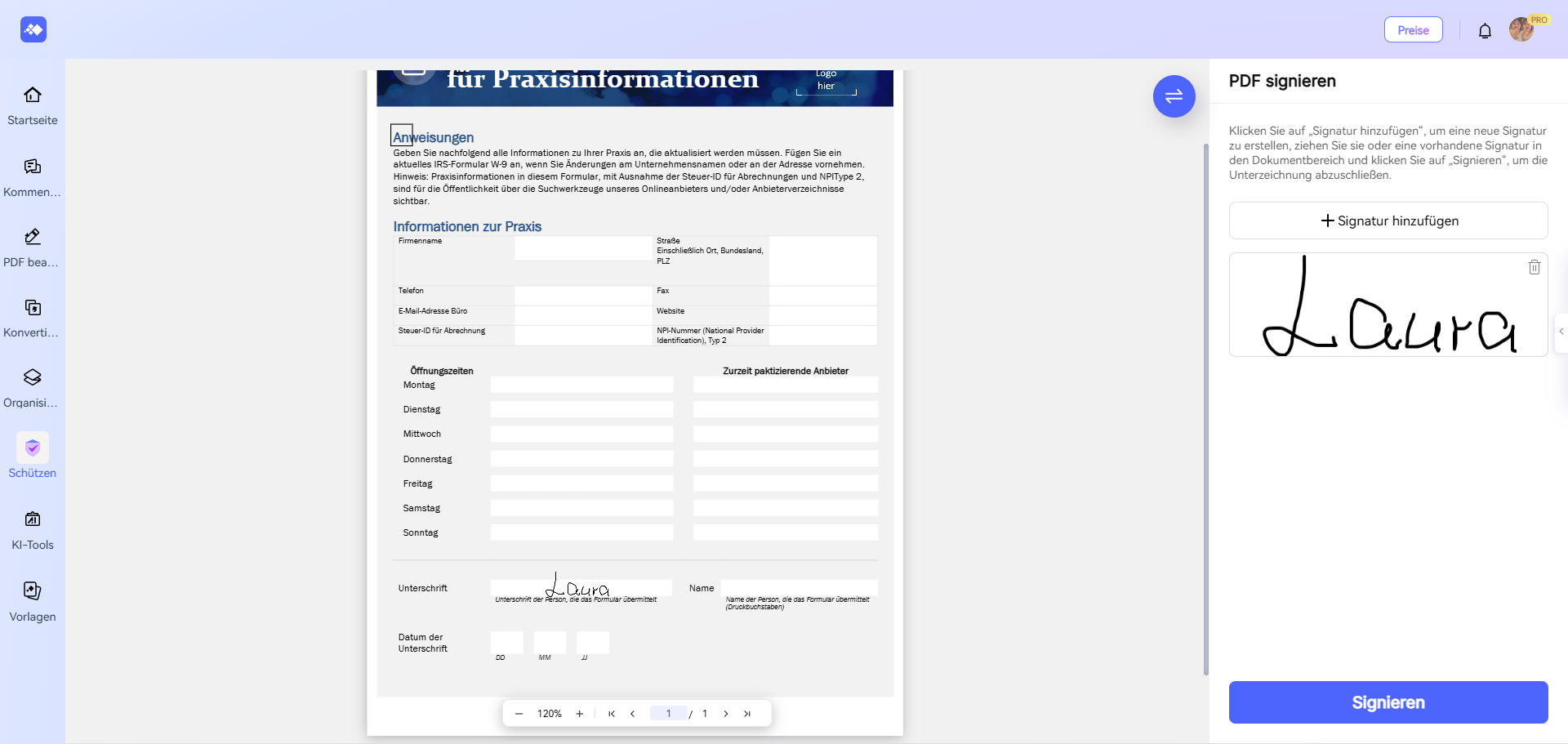The width and height of the screenshot is (1568, 744).
Task: Click the Logo hier placeholder
Action: 826,80
